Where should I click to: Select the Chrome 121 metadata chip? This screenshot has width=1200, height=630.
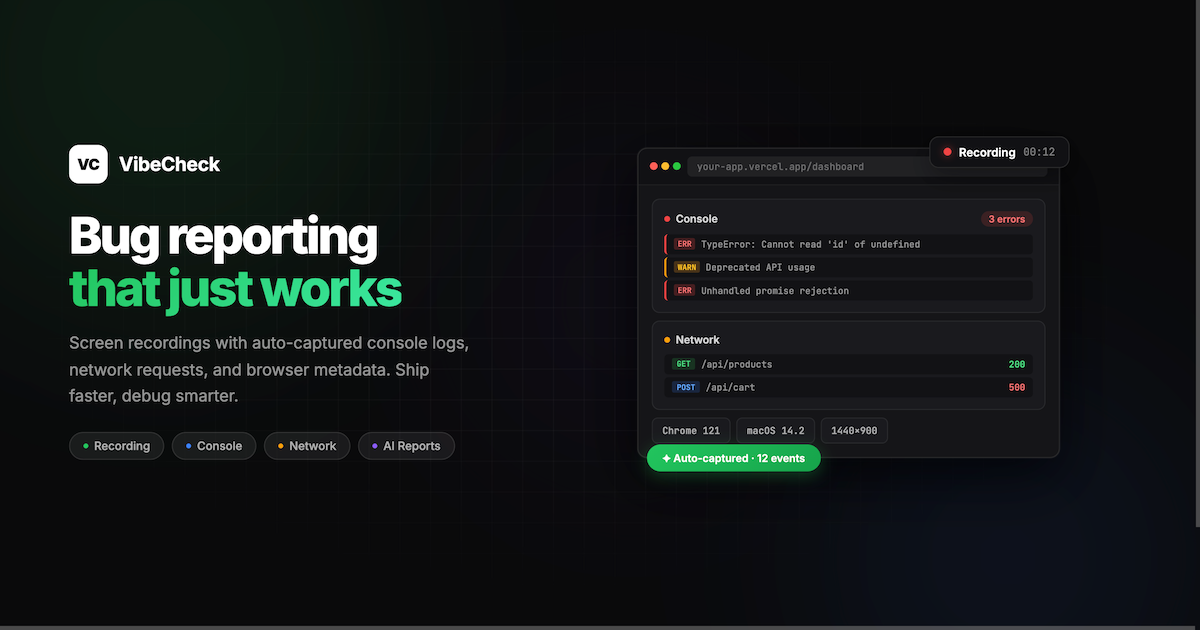point(691,430)
